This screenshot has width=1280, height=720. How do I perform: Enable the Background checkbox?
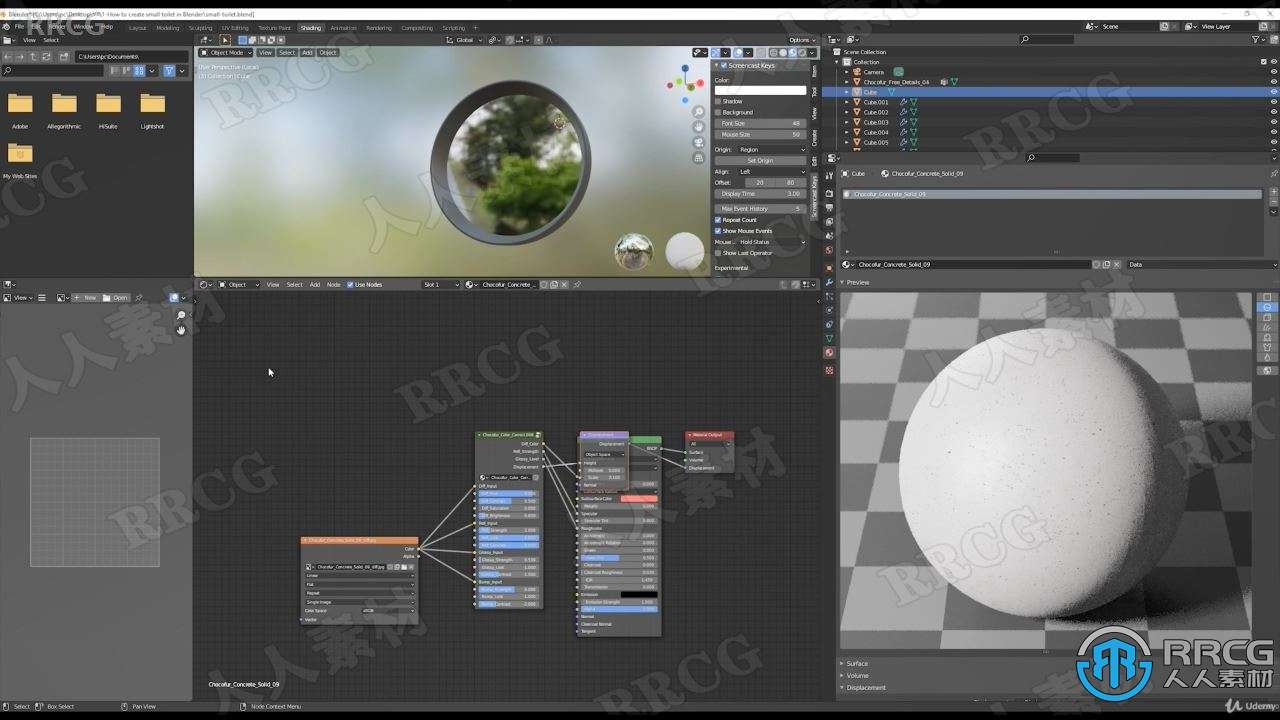click(718, 112)
